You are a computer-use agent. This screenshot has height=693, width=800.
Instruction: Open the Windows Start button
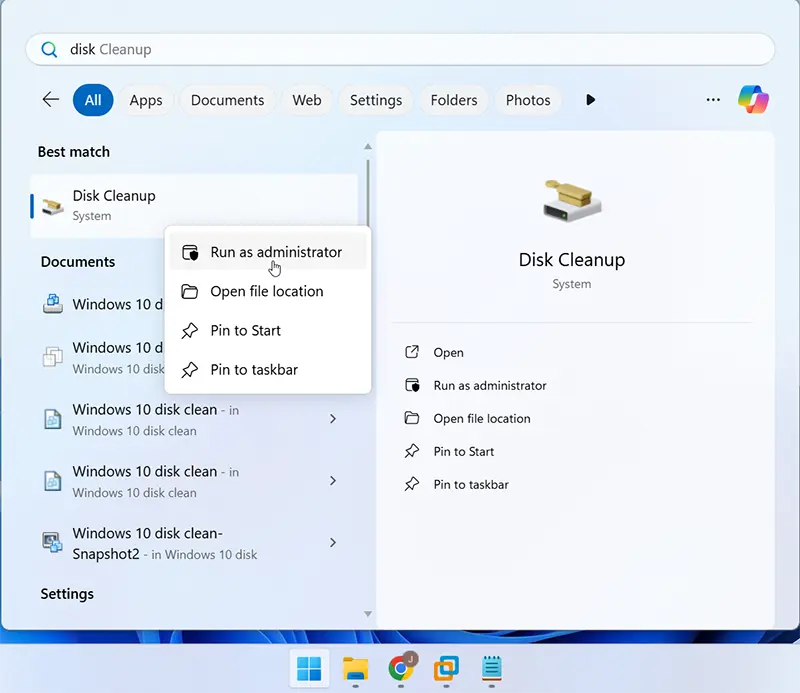pos(309,669)
